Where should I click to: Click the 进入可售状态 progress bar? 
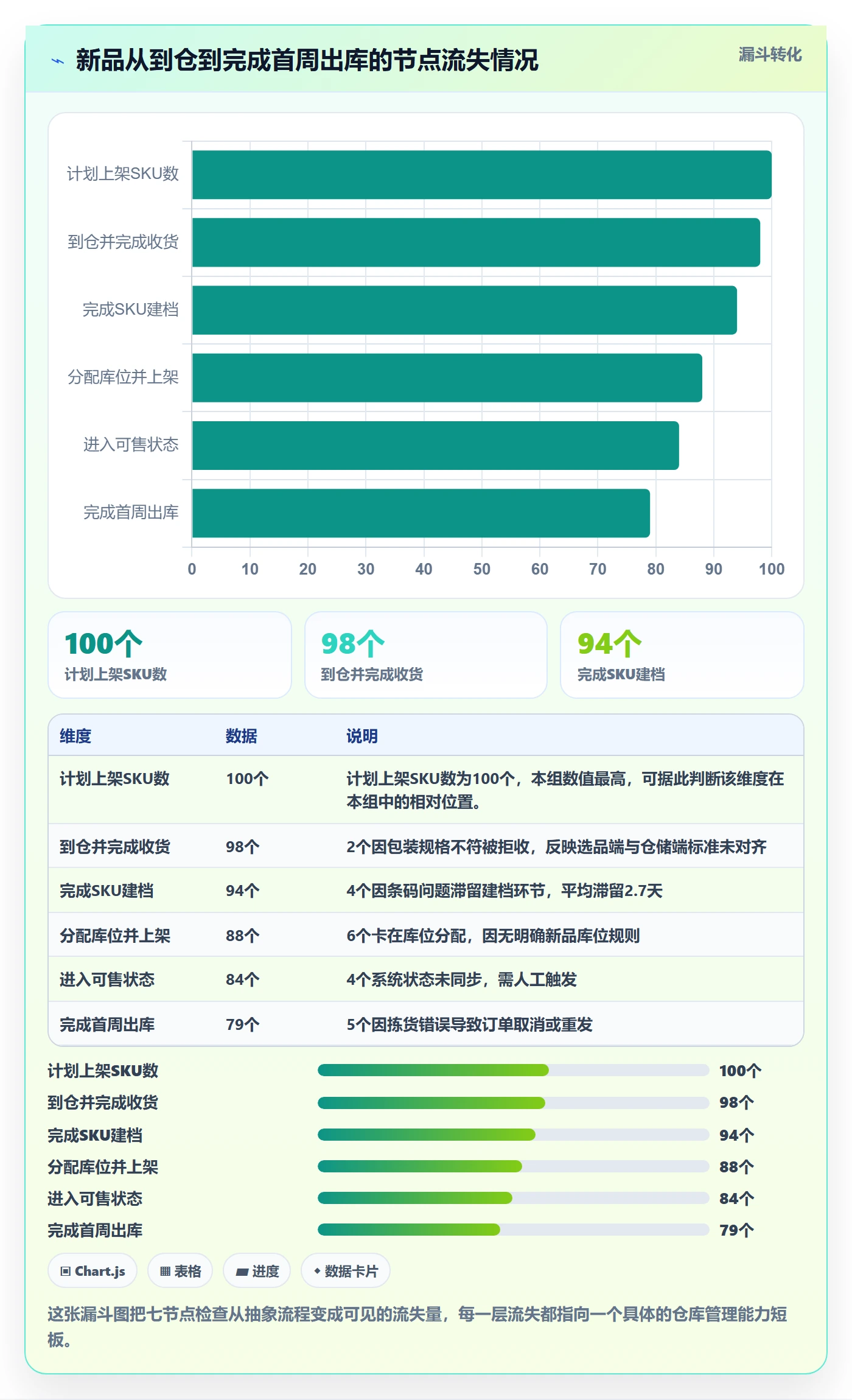513,1198
